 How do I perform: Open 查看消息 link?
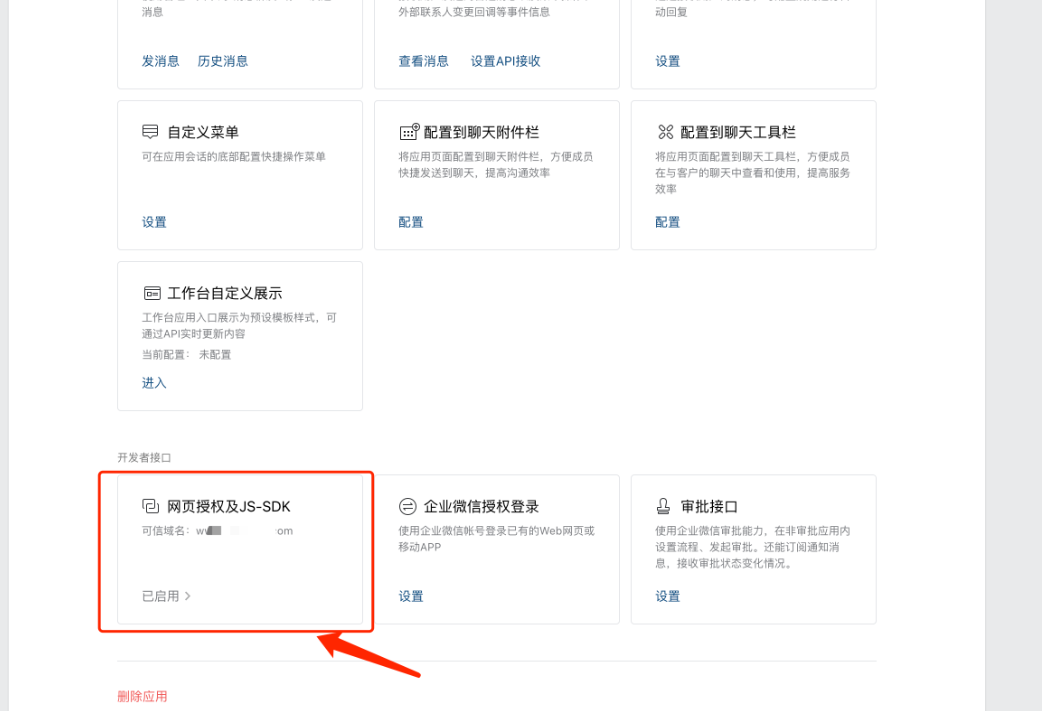423,61
